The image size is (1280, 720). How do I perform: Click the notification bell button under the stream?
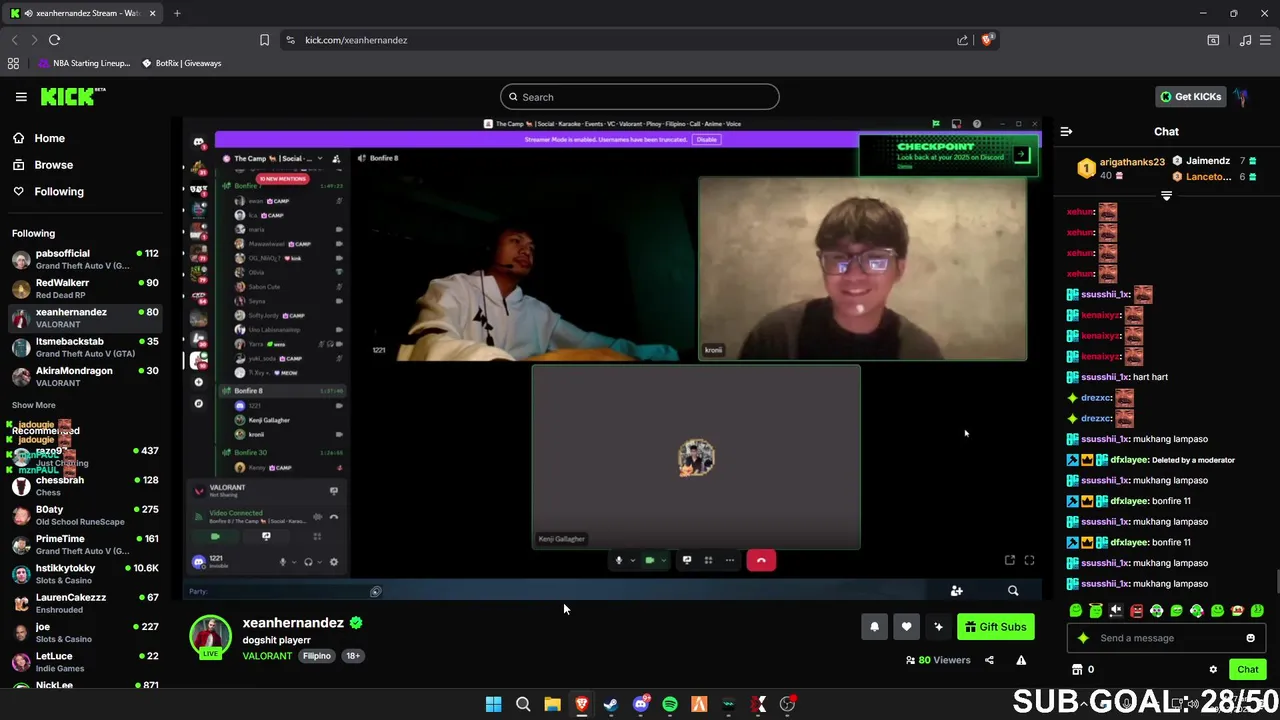pyautogui.click(x=874, y=627)
